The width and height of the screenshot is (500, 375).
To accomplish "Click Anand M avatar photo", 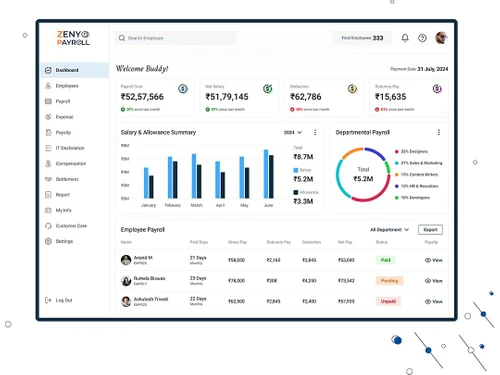I will coord(126,260).
